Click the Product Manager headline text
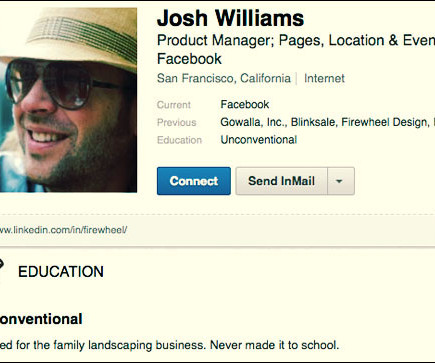 [x=296, y=41]
